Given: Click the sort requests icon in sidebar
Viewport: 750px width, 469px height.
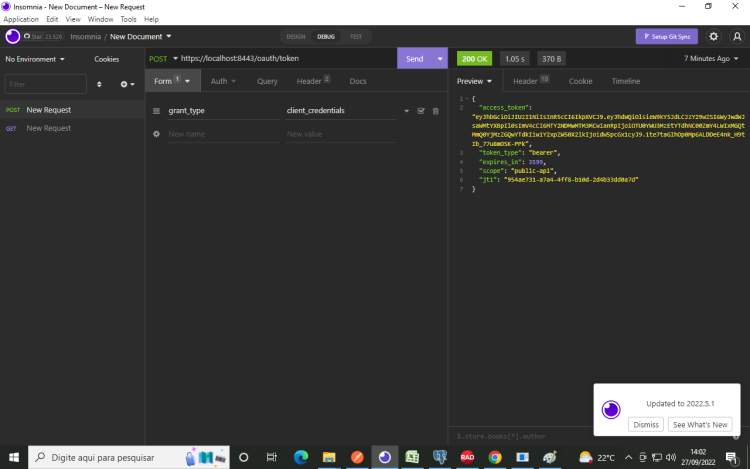Looking at the screenshot, I should [99, 84].
